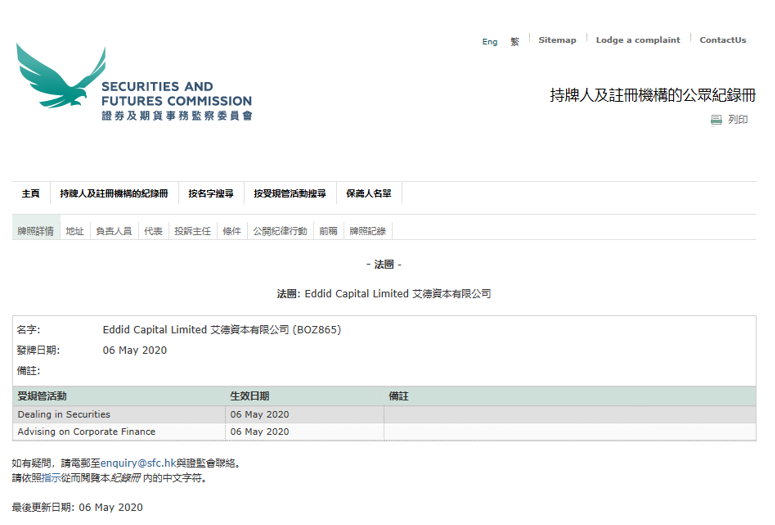
Task: Select the 條件 tab
Action: [x=232, y=231]
